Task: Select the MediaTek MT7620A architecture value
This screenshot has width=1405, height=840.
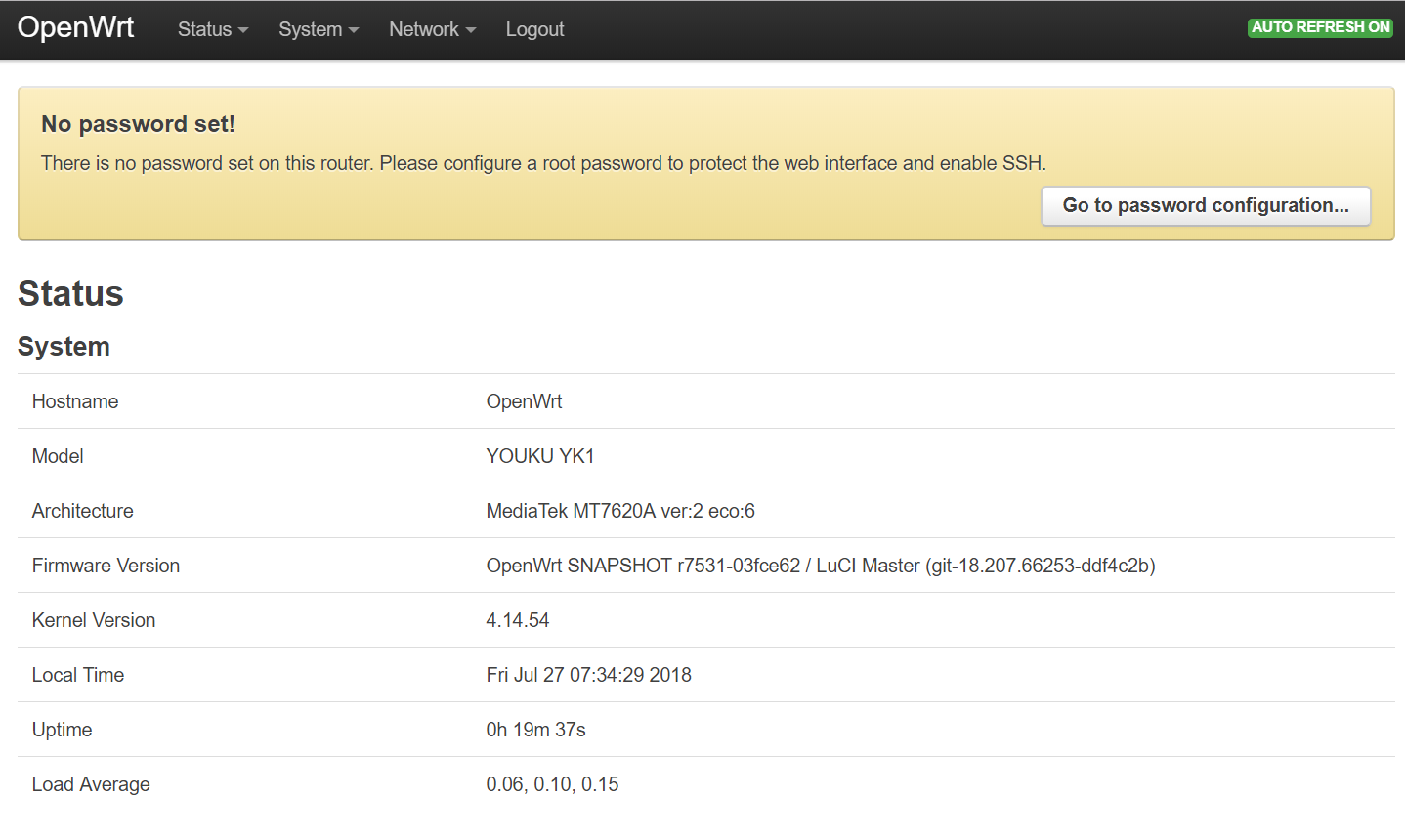Action: pos(620,511)
